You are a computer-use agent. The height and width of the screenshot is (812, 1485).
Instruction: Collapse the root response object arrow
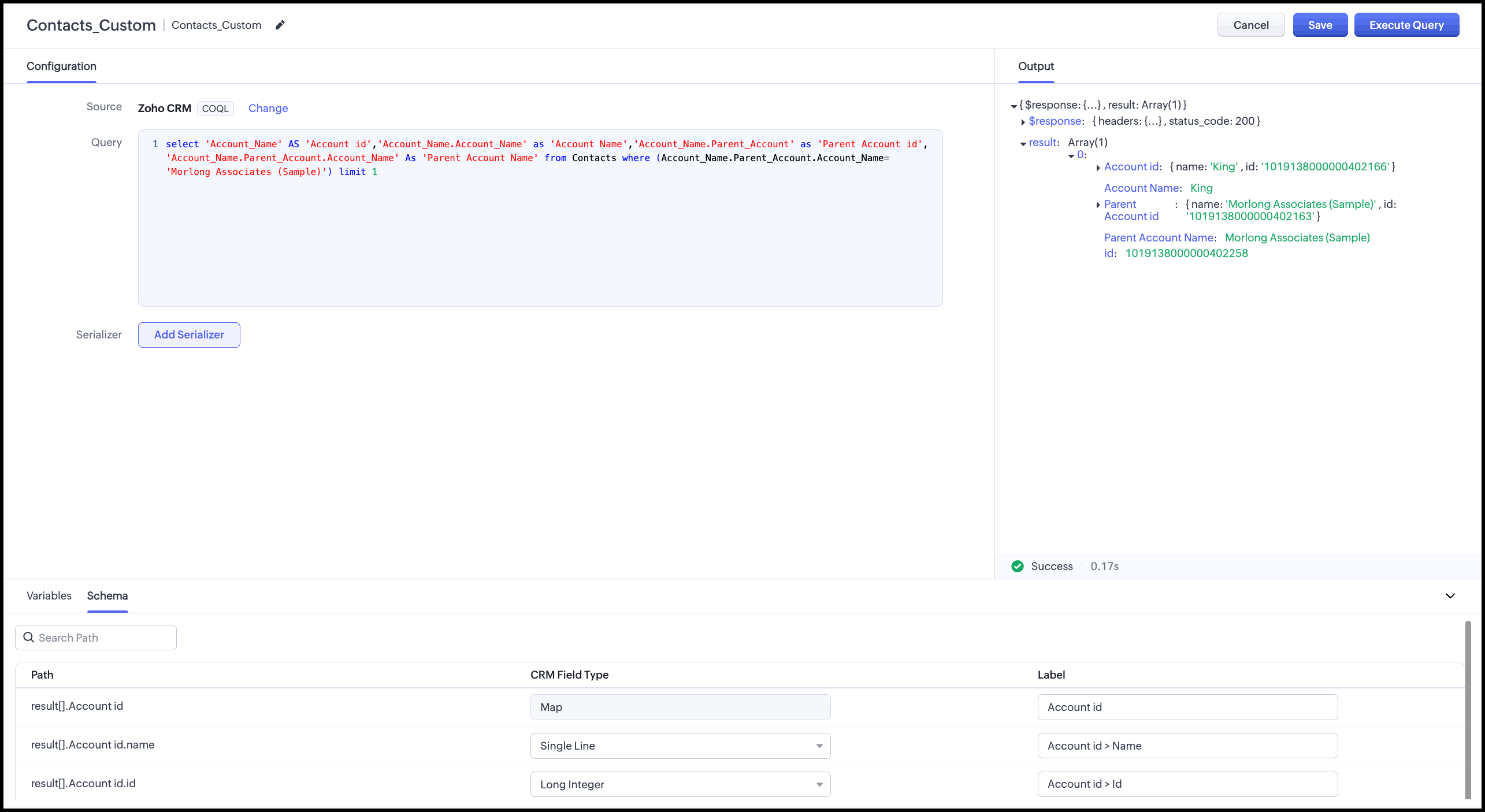coord(1013,106)
